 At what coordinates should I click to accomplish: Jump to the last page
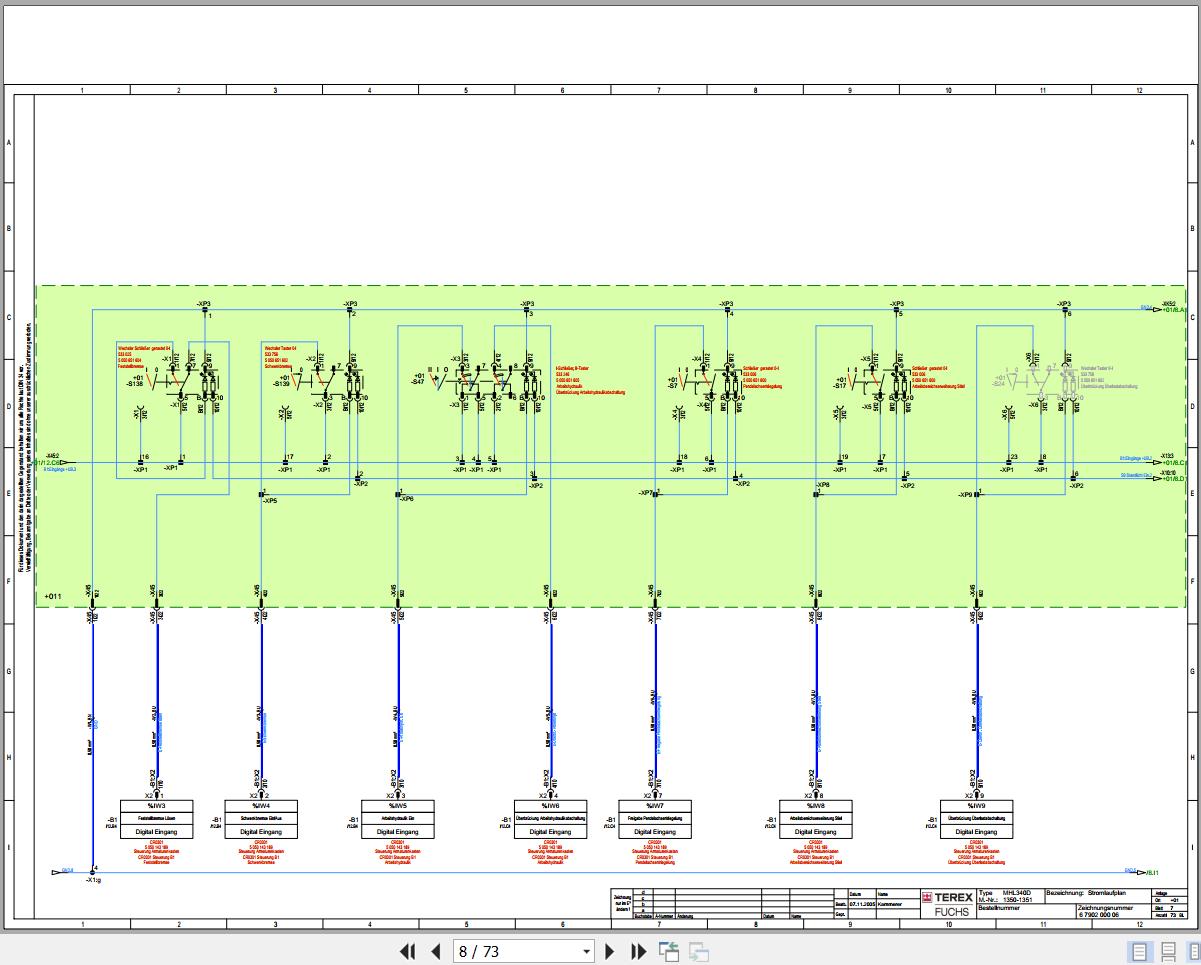(639, 951)
